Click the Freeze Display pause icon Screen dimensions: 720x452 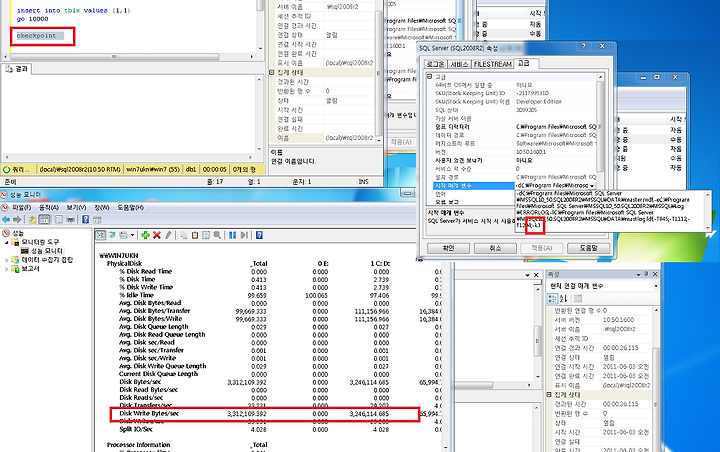(232, 235)
